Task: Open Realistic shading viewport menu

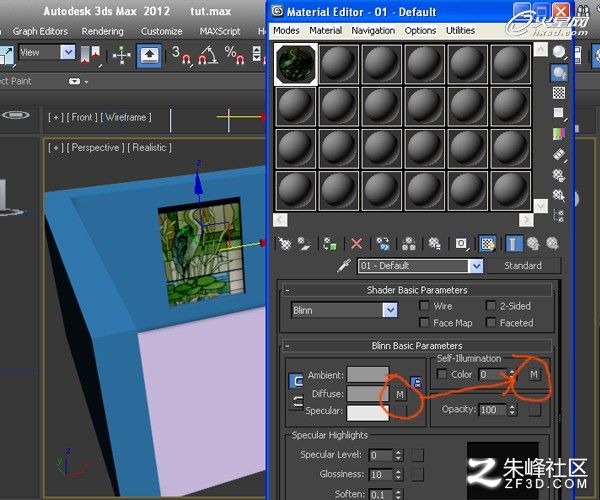Action: 149,148
